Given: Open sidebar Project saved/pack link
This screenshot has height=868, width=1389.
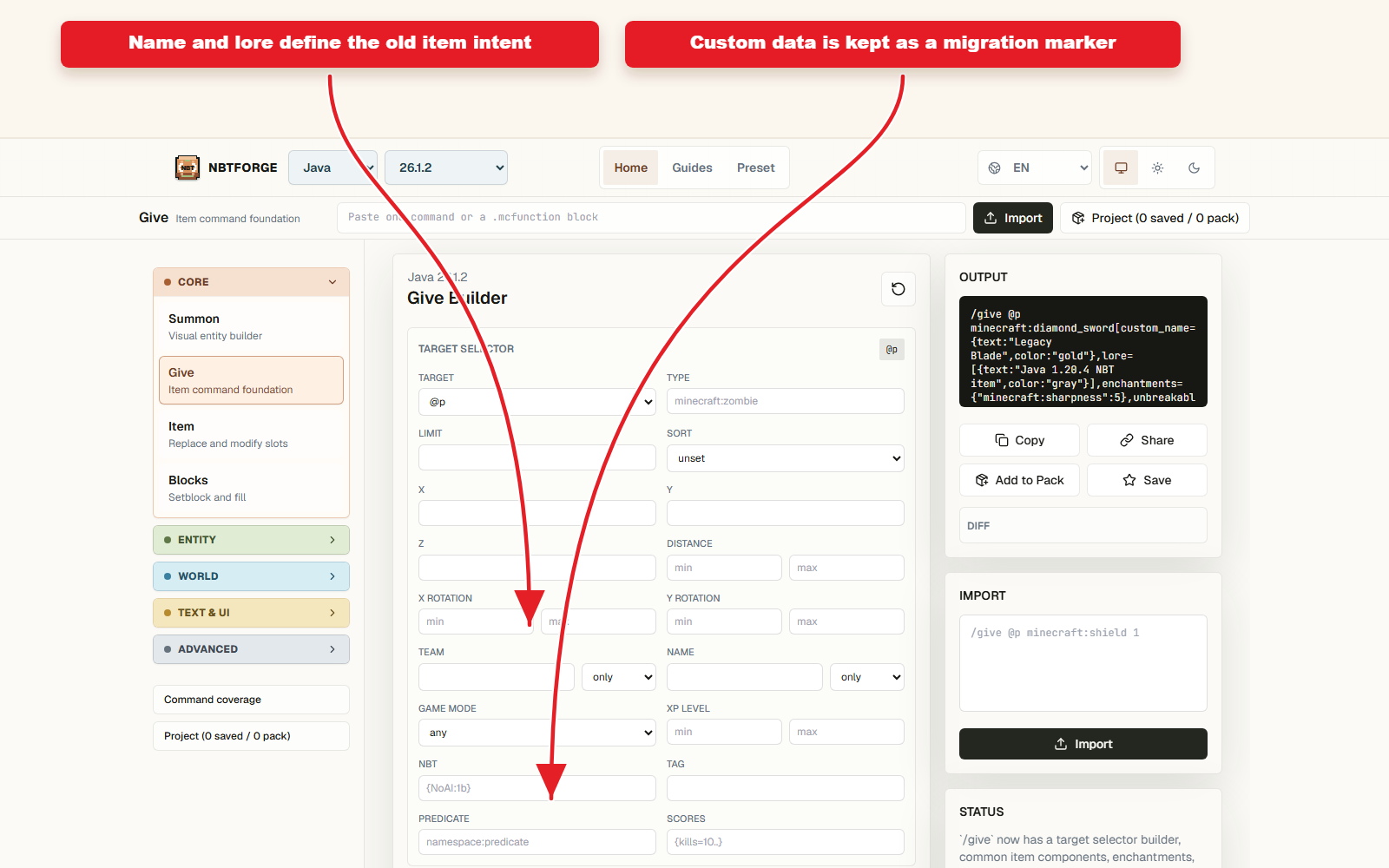Looking at the screenshot, I should (x=251, y=736).
